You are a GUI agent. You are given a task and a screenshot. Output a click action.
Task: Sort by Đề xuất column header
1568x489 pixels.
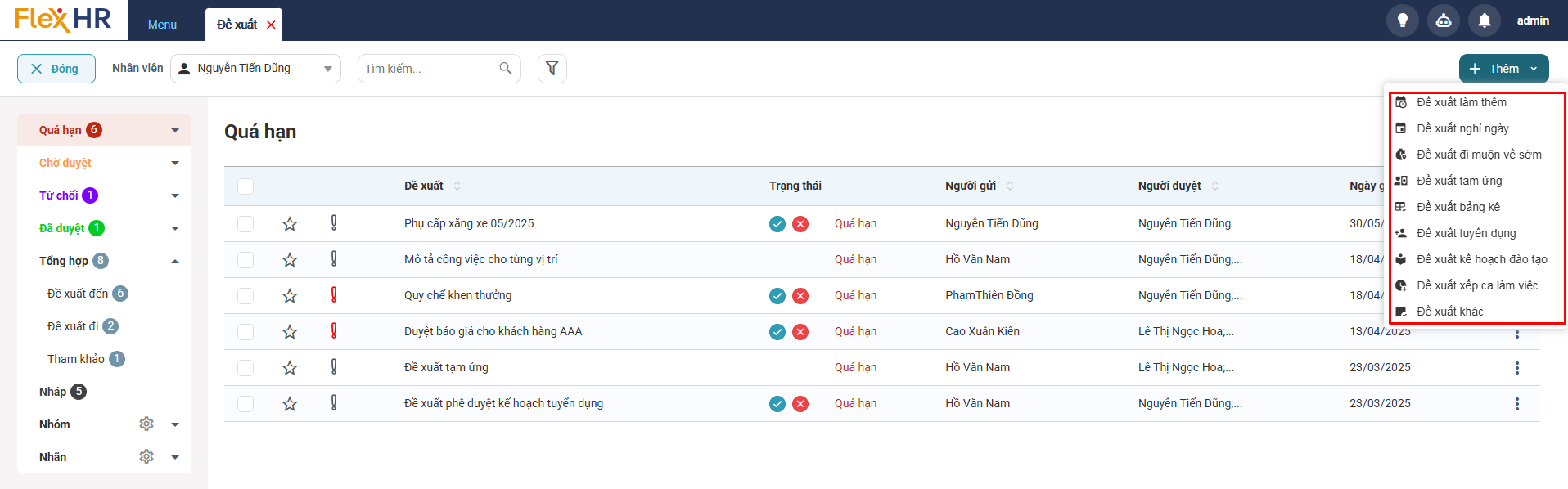[424, 186]
